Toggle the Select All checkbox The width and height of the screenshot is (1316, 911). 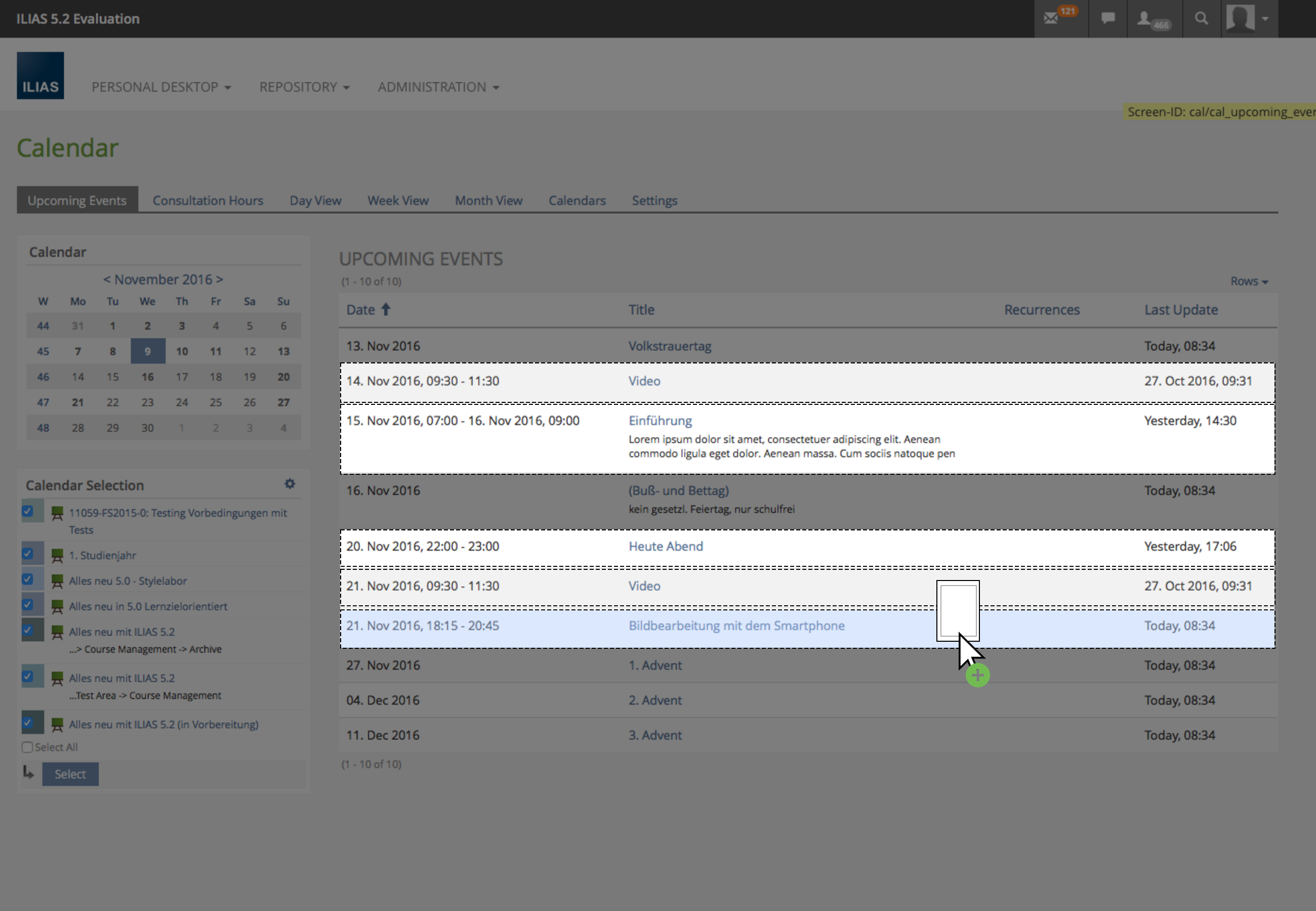click(27, 747)
